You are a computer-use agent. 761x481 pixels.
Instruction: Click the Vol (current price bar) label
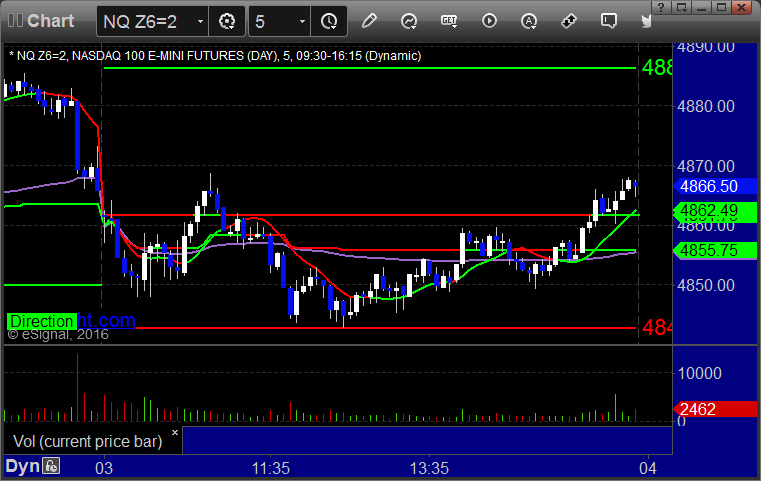pyautogui.click(x=87, y=441)
